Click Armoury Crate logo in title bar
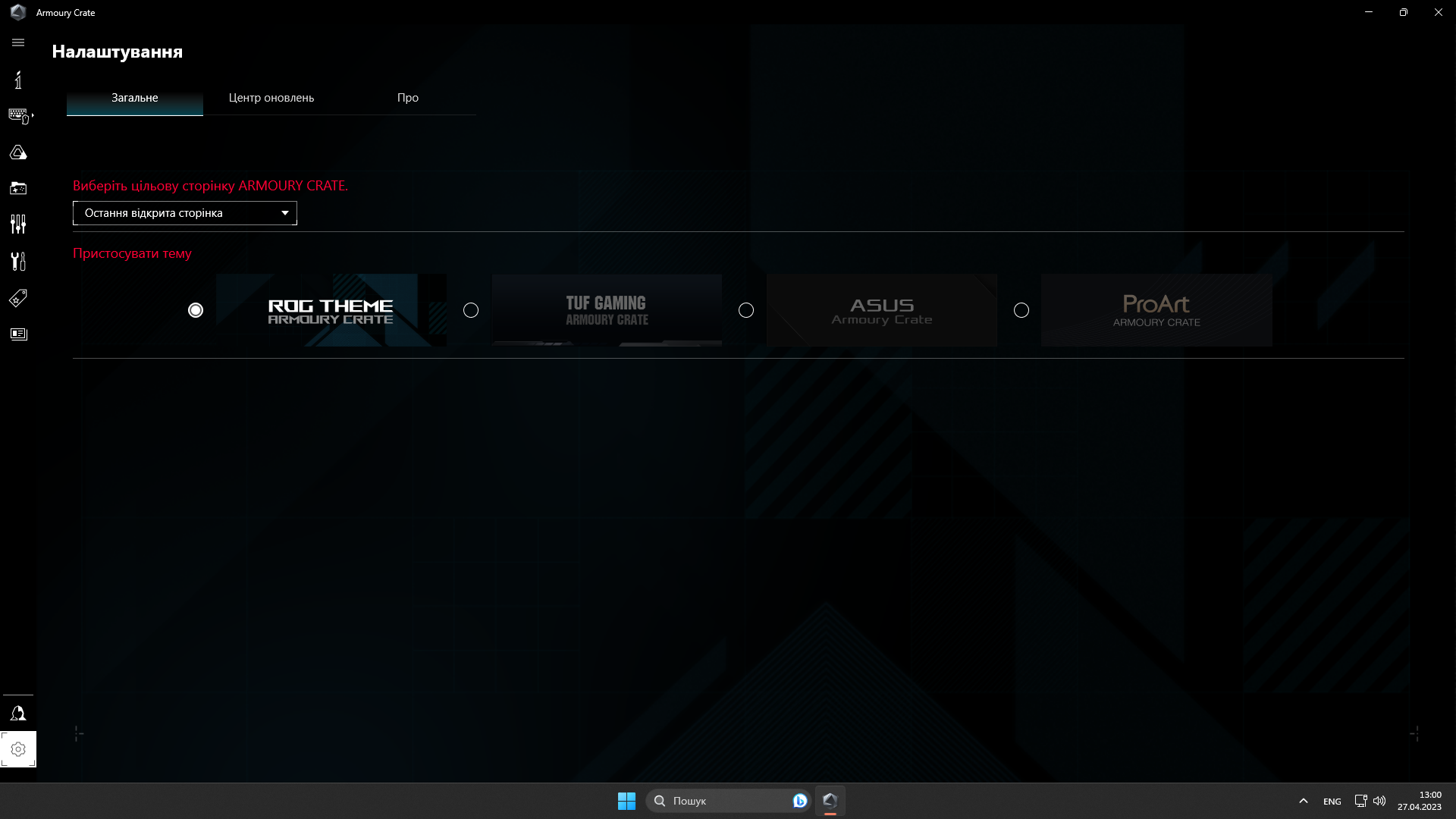The image size is (1456, 819). pyautogui.click(x=18, y=12)
